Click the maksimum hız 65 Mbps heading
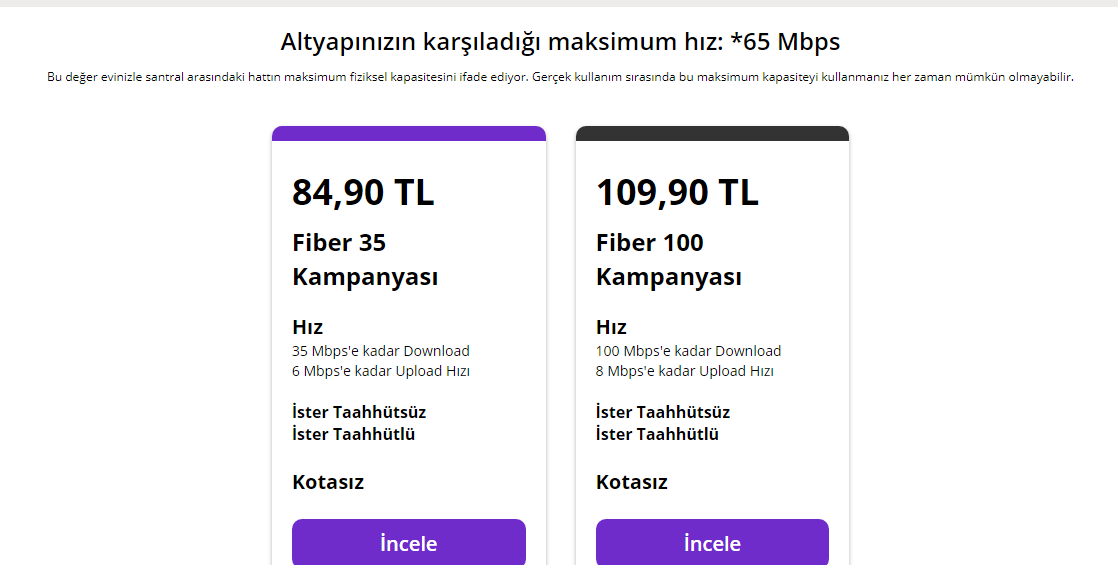Image resolution: width=1118 pixels, height=565 pixels. (560, 42)
